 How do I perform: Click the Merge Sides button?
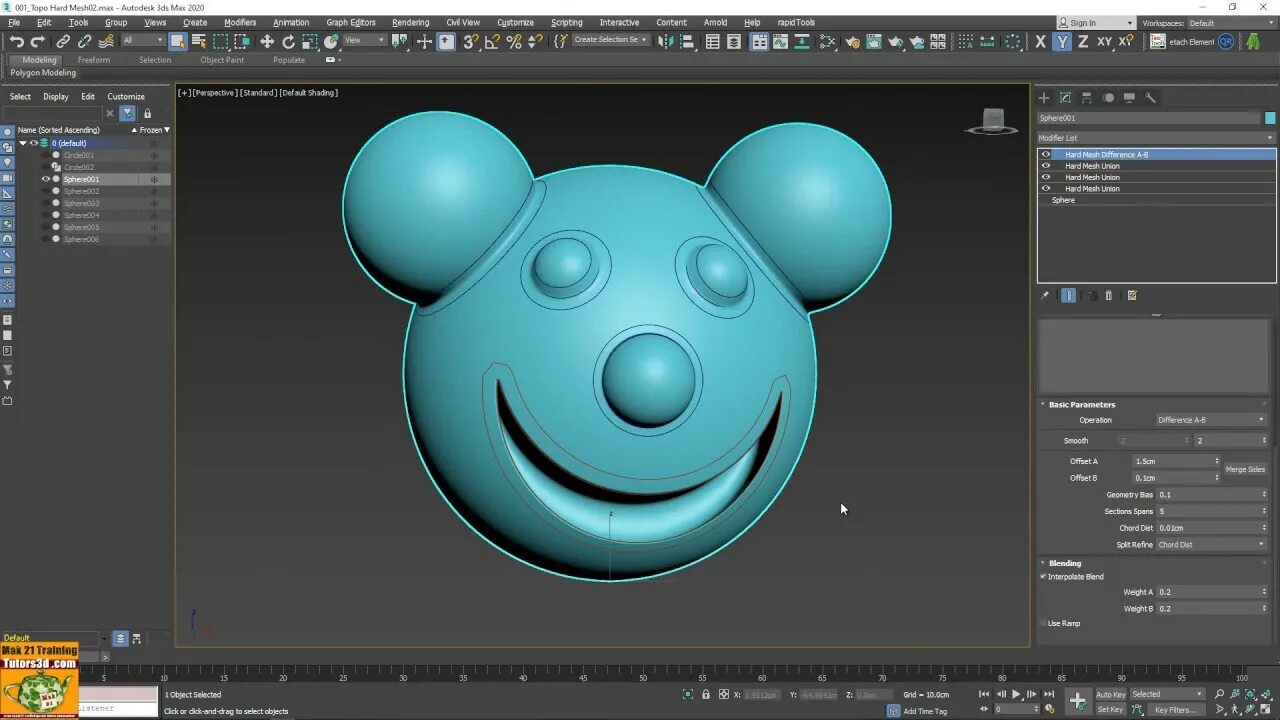pyautogui.click(x=1245, y=470)
